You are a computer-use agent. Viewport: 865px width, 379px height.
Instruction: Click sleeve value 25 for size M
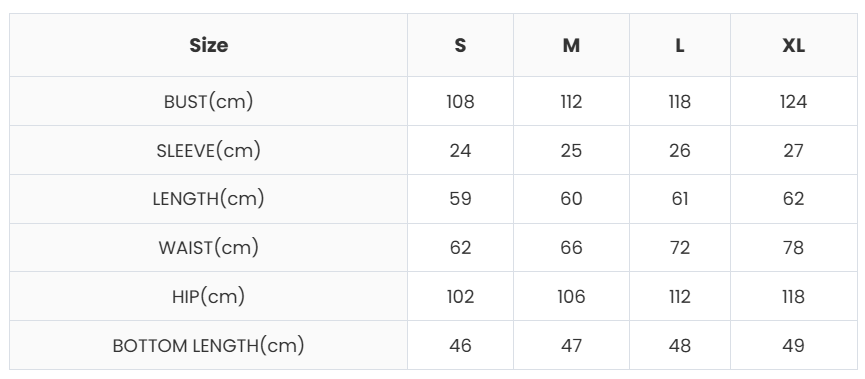pyautogui.click(x=571, y=150)
